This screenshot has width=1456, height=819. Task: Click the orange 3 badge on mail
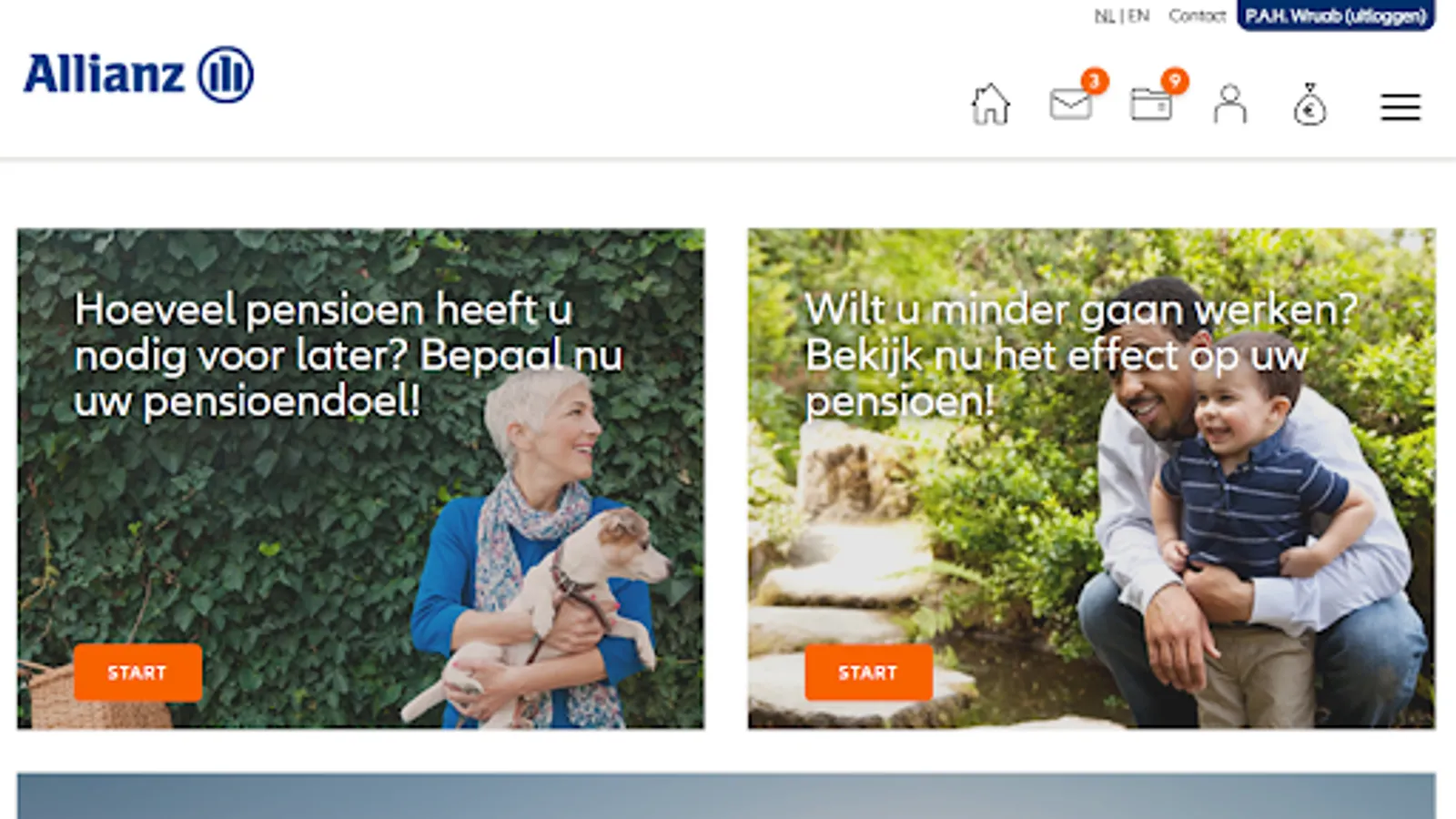pyautogui.click(x=1095, y=81)
